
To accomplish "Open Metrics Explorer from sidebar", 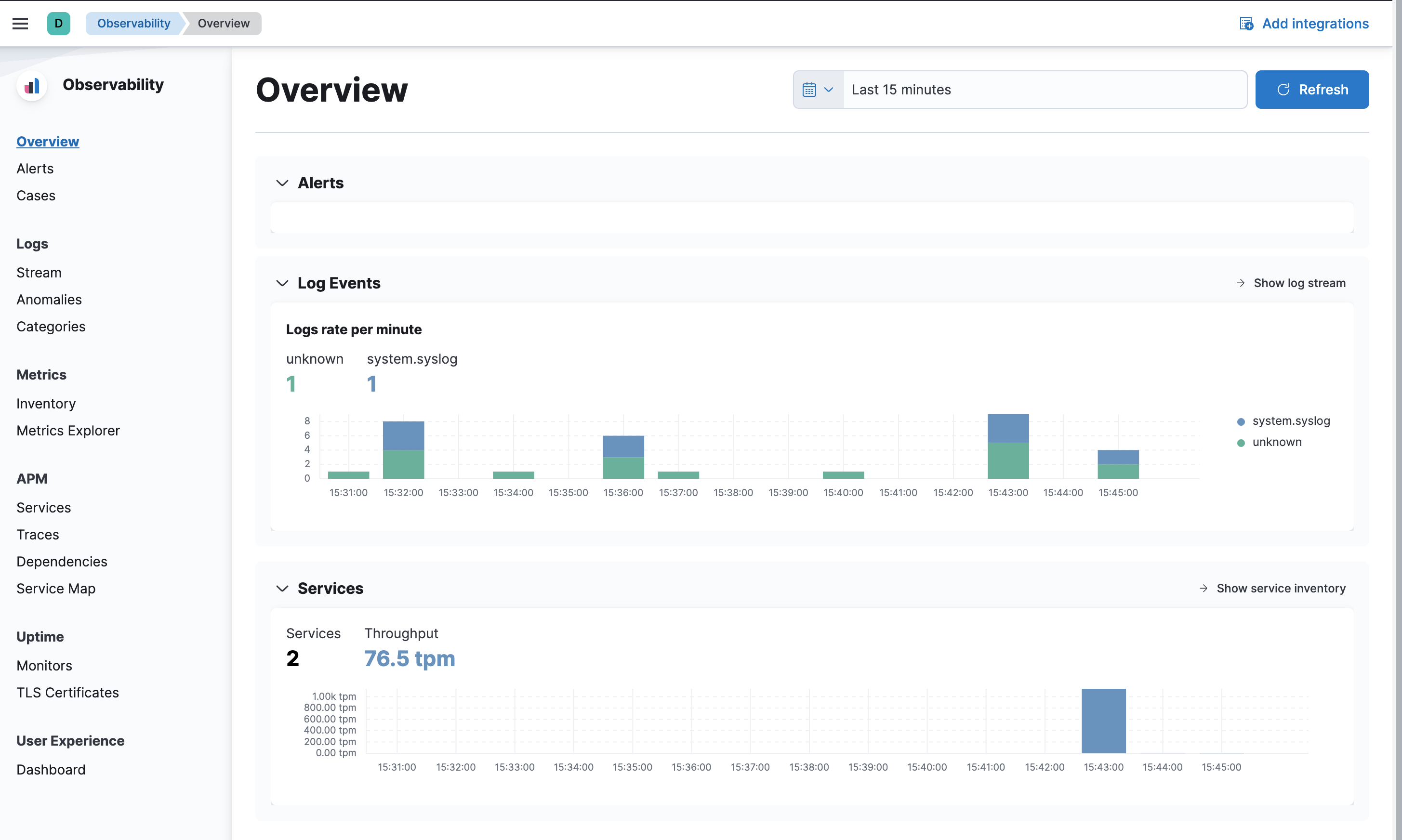I will point(68,430).
